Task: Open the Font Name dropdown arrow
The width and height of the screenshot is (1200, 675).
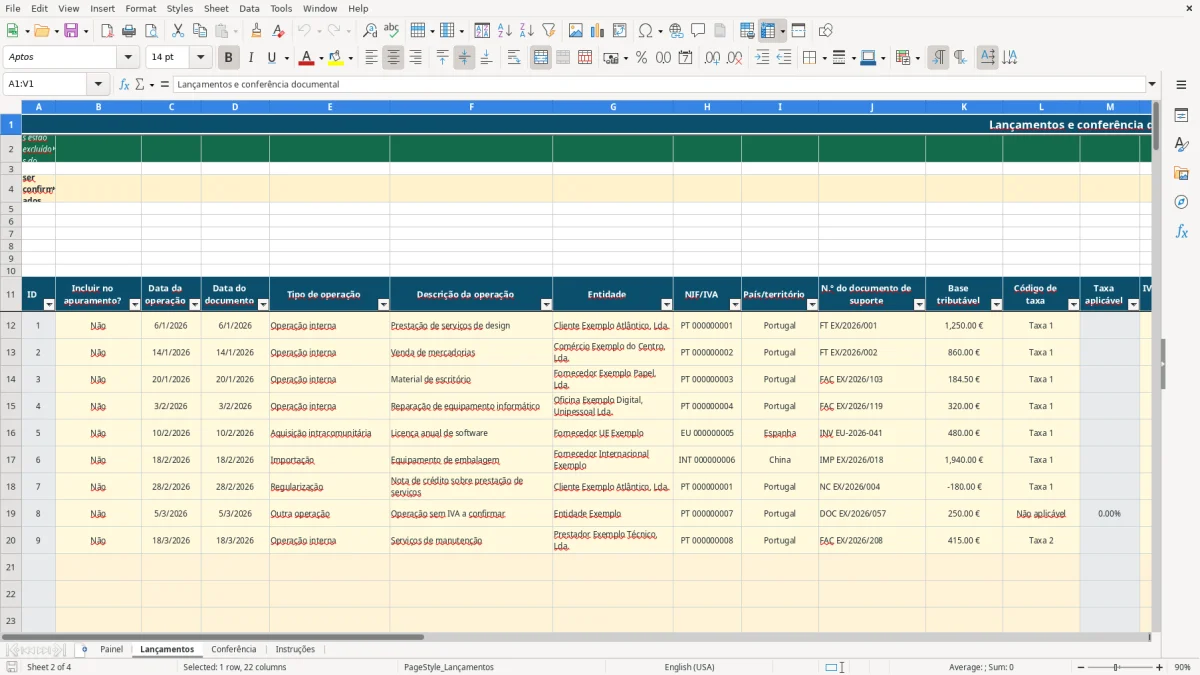Action: coord(128,58)
